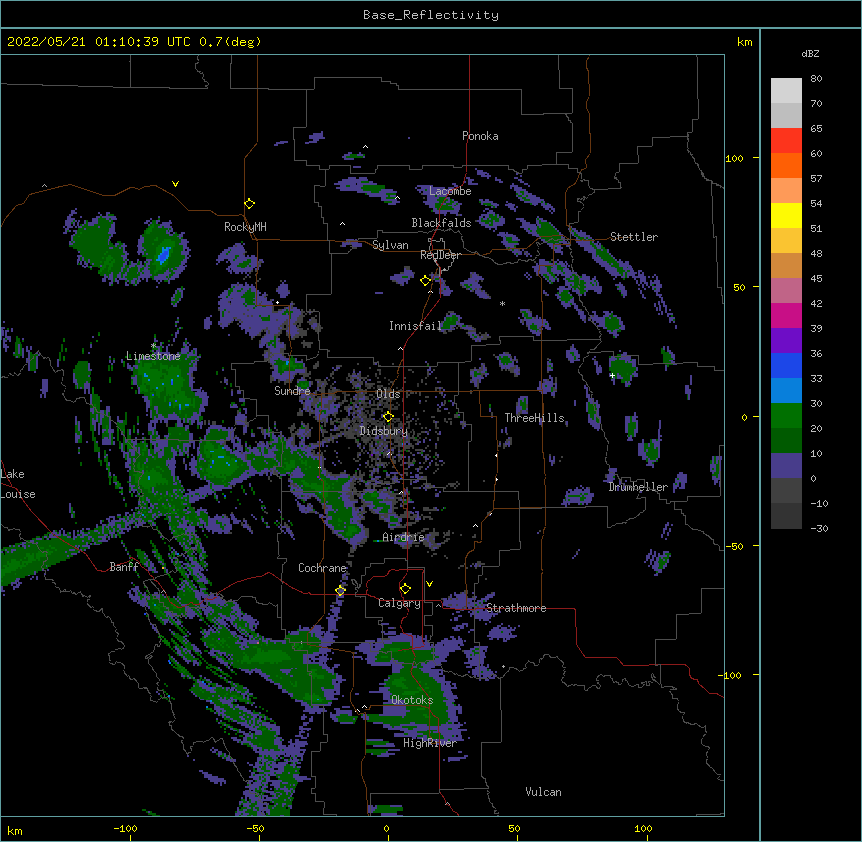Click the Calgary city label
This screenshot has height=842, width=862.
coord(399,603)
